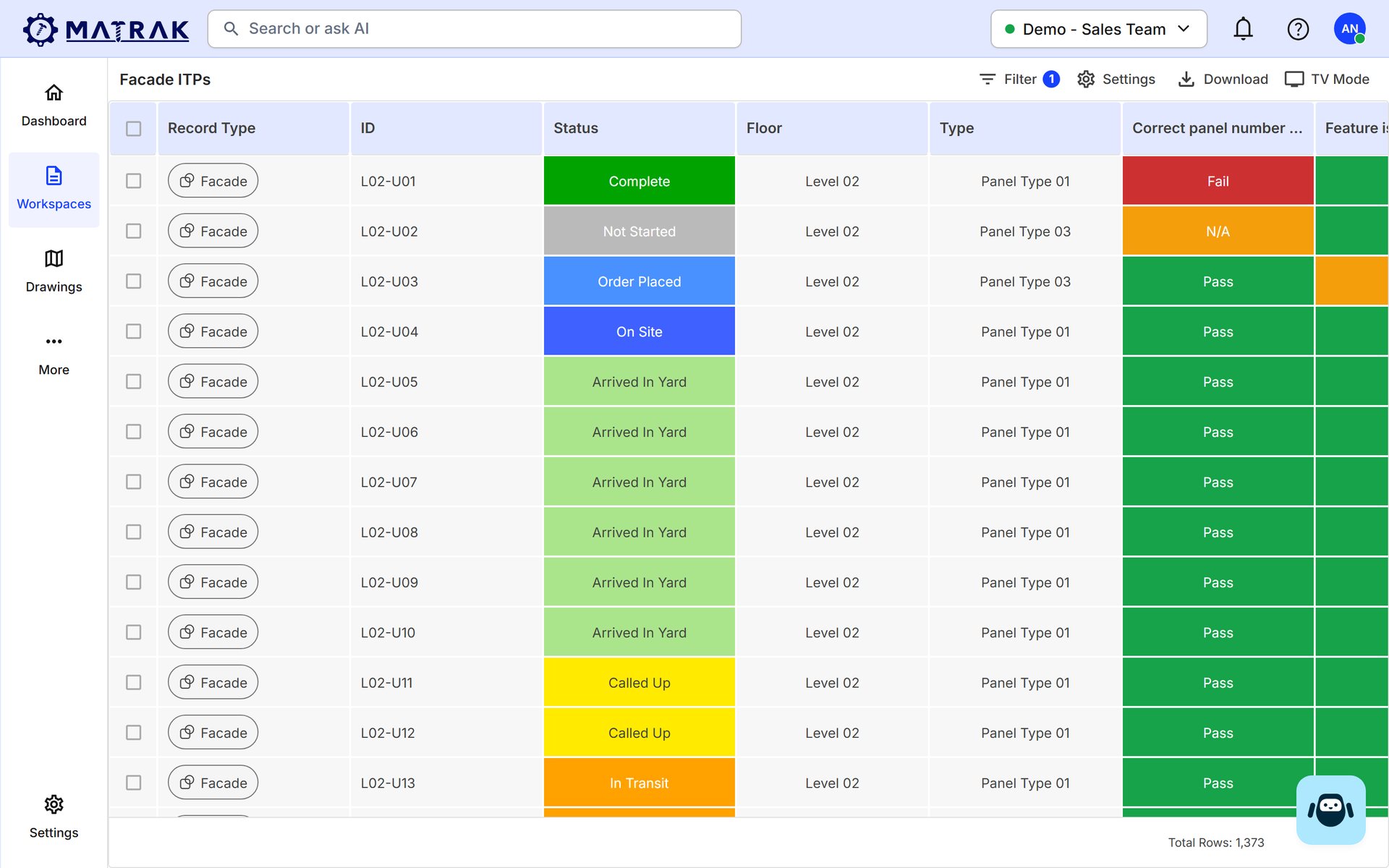
Task: Click the Matrak logo
Action: pyautogui.click(x=106, y=29)
